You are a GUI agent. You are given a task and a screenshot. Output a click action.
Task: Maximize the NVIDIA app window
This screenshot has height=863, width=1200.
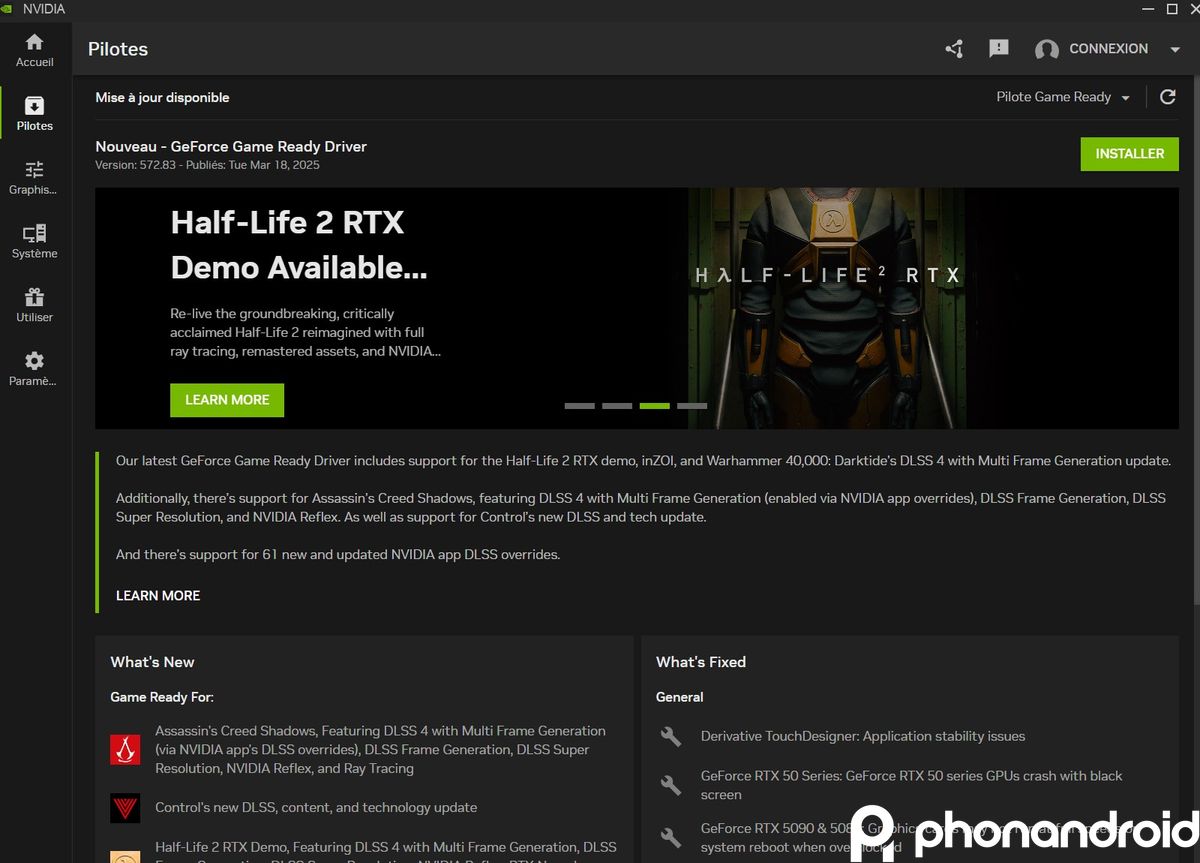pyautogui.click(x=1172, y=9)
